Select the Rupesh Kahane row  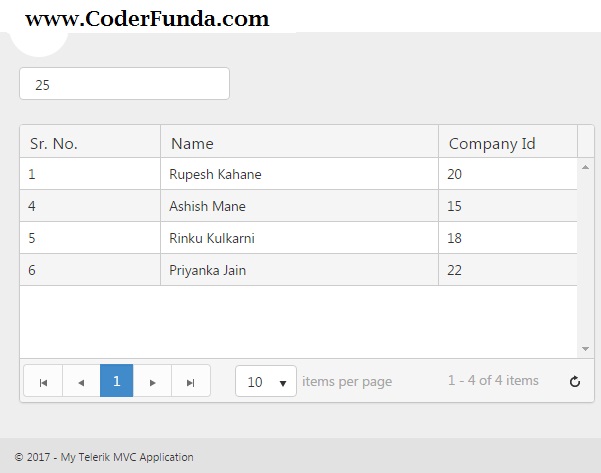pyautogui.click(x=215, y=174)
